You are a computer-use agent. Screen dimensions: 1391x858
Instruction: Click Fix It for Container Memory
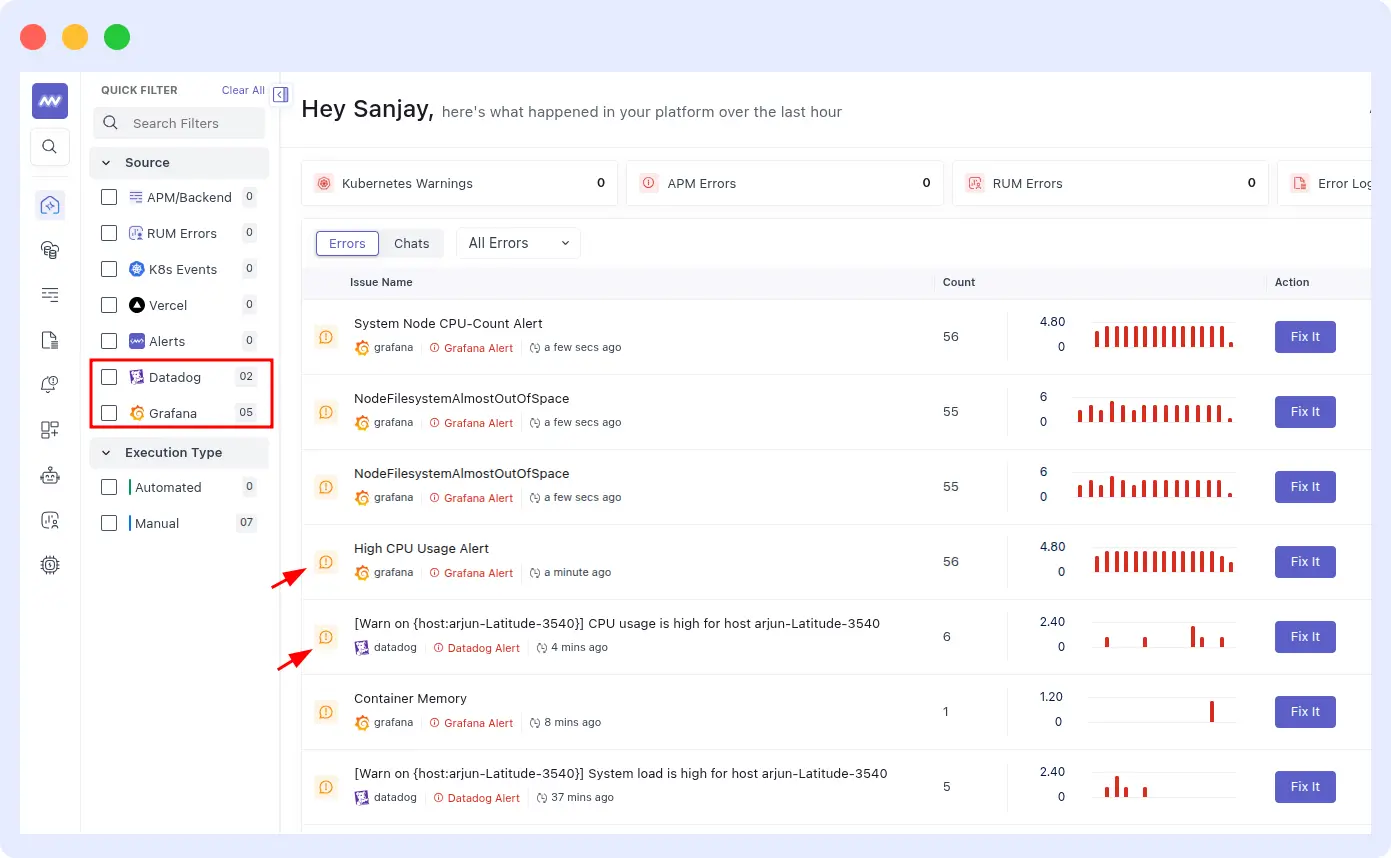point(1305,712)
